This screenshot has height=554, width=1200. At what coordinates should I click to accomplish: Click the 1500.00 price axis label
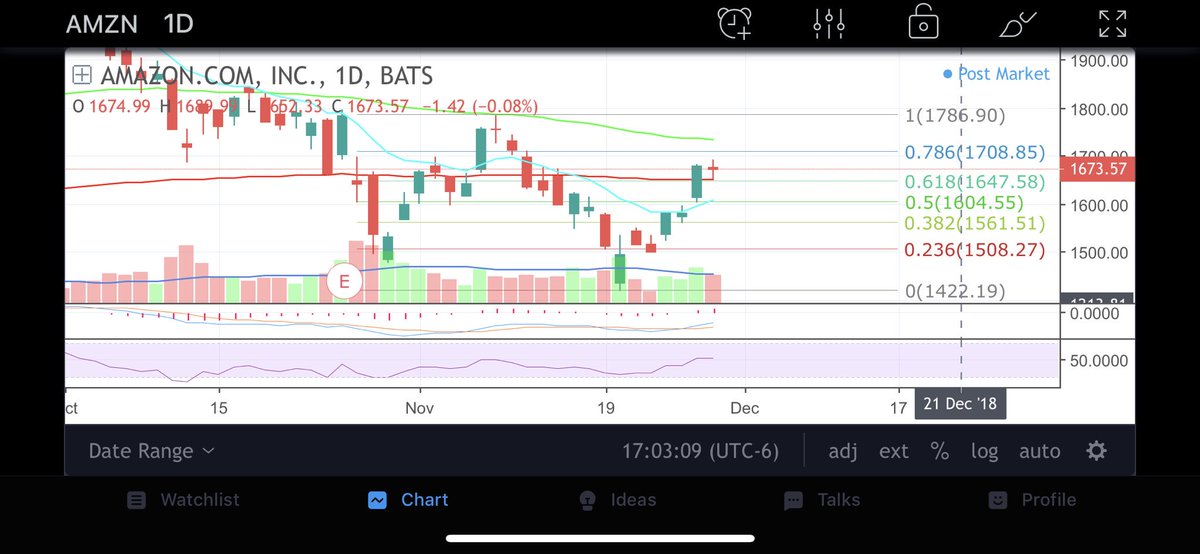click(x=1097, y=254)
